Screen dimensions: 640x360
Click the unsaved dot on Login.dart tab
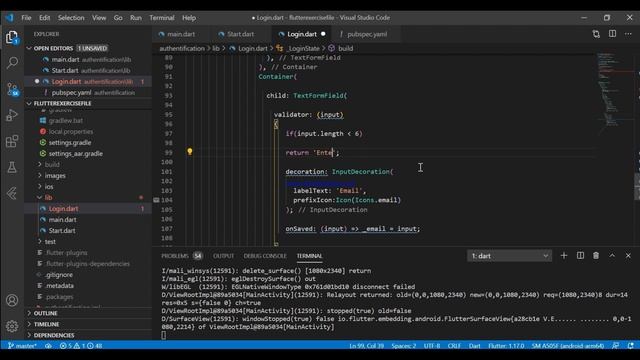(323, 34)
